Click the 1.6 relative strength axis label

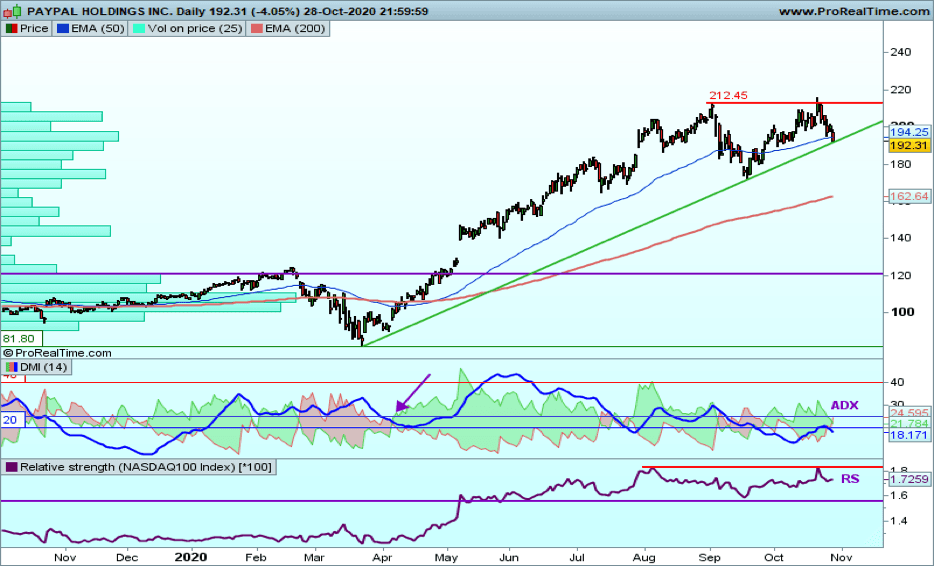pyautogui.click(x=899, y=495)
